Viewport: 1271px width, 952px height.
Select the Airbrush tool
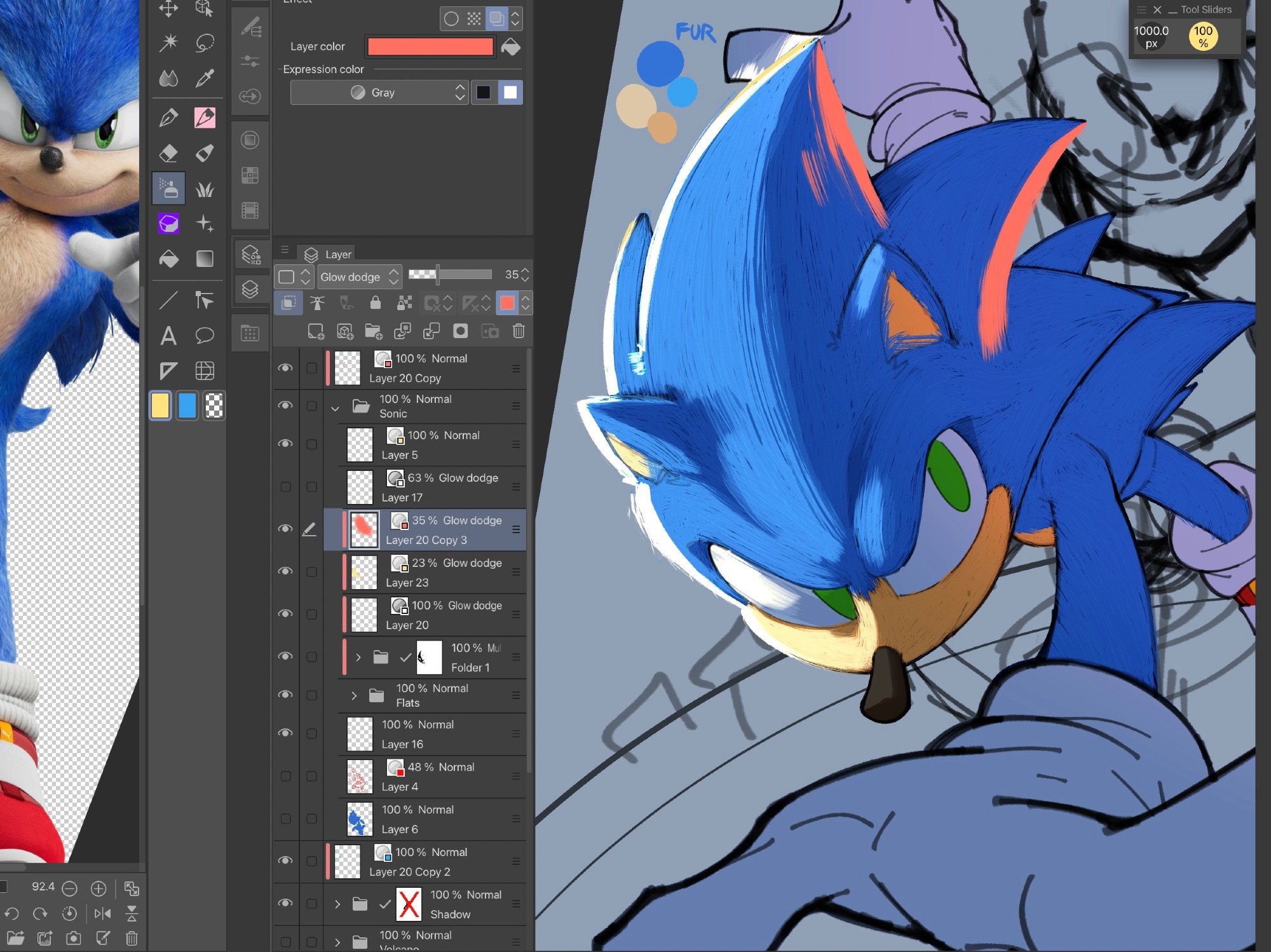[168, 188]
